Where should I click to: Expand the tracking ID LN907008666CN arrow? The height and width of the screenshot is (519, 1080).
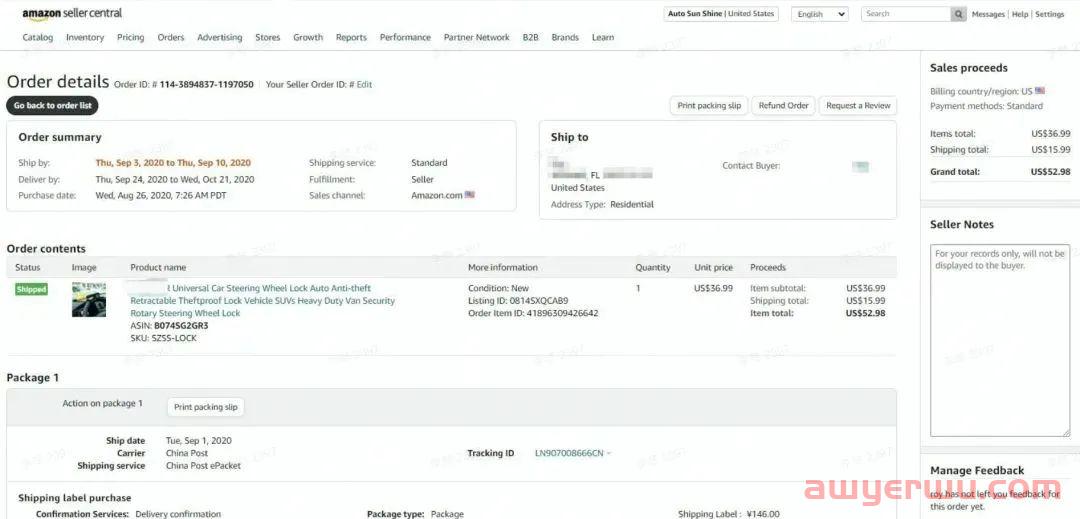pyautogui.click(x=609, y=453)
